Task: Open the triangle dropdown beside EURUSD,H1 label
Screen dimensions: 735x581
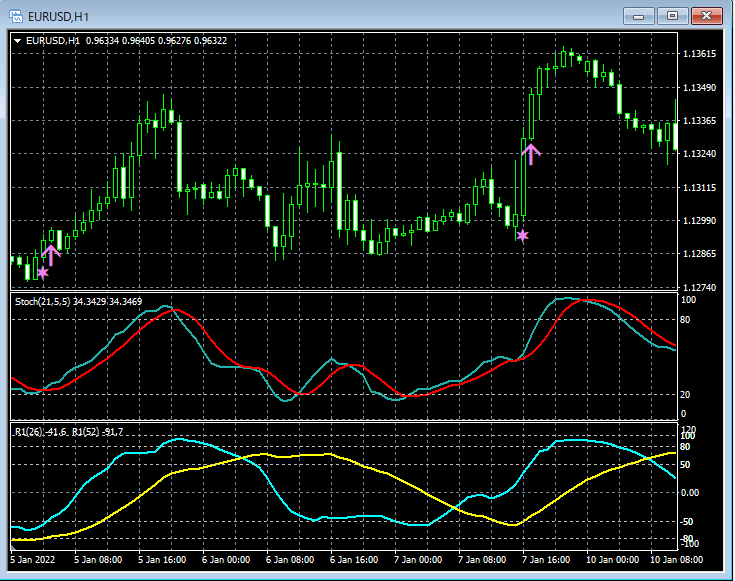Action: click(x=18, y=40)
